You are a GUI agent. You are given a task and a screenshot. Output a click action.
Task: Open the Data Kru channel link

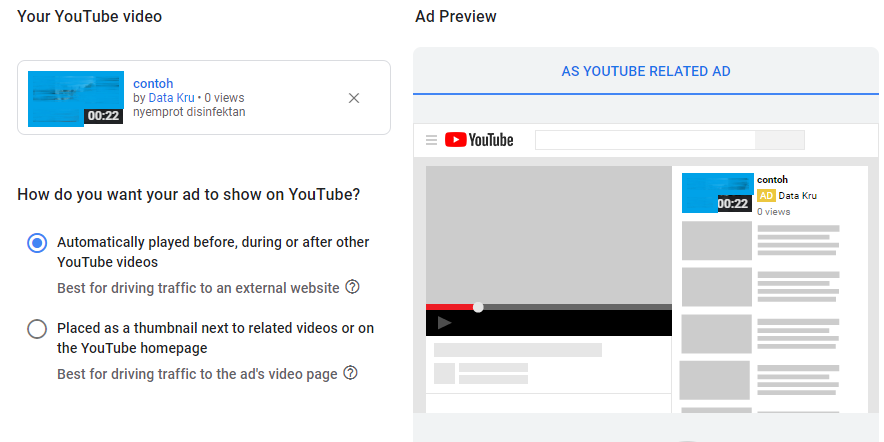point(171,98)
